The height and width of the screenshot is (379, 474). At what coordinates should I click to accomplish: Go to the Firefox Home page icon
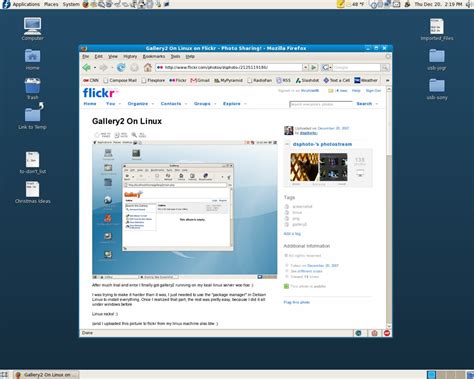pyautogui.click(x=148, y=68)
